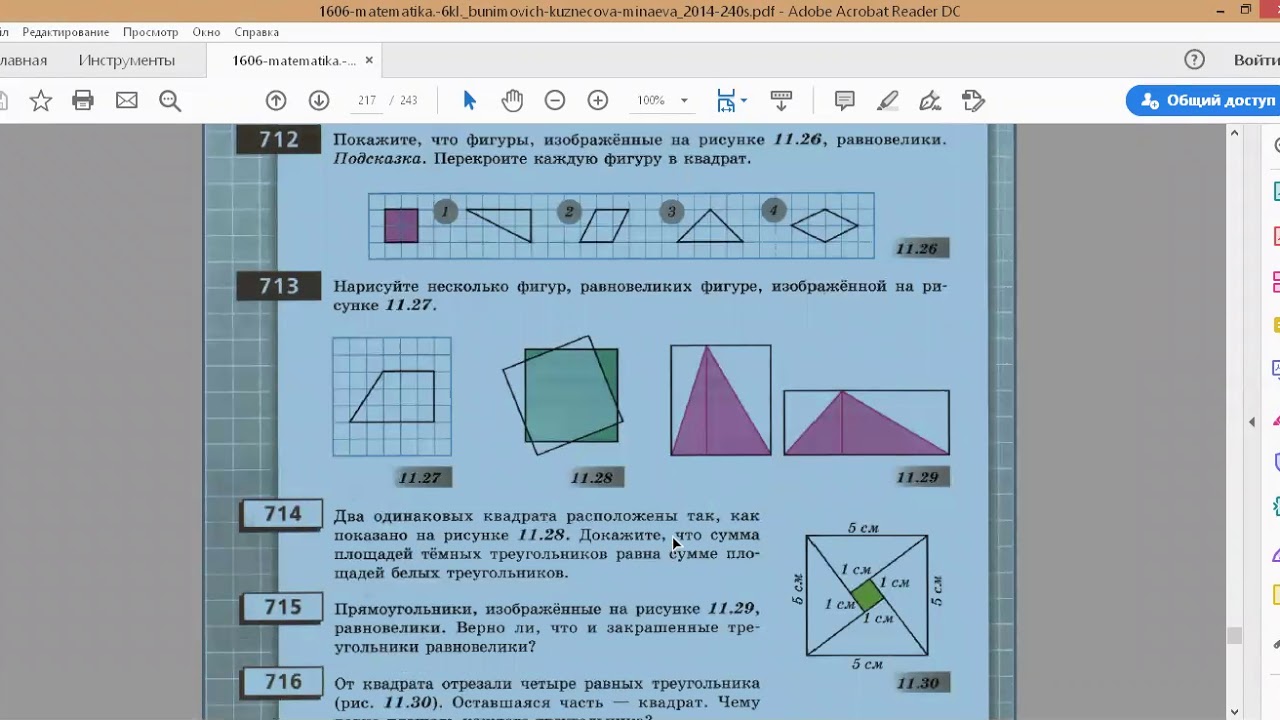This screenshot has width=1280, height=720.
Task: Click exercise number 715 label
Action: point(282,607)
